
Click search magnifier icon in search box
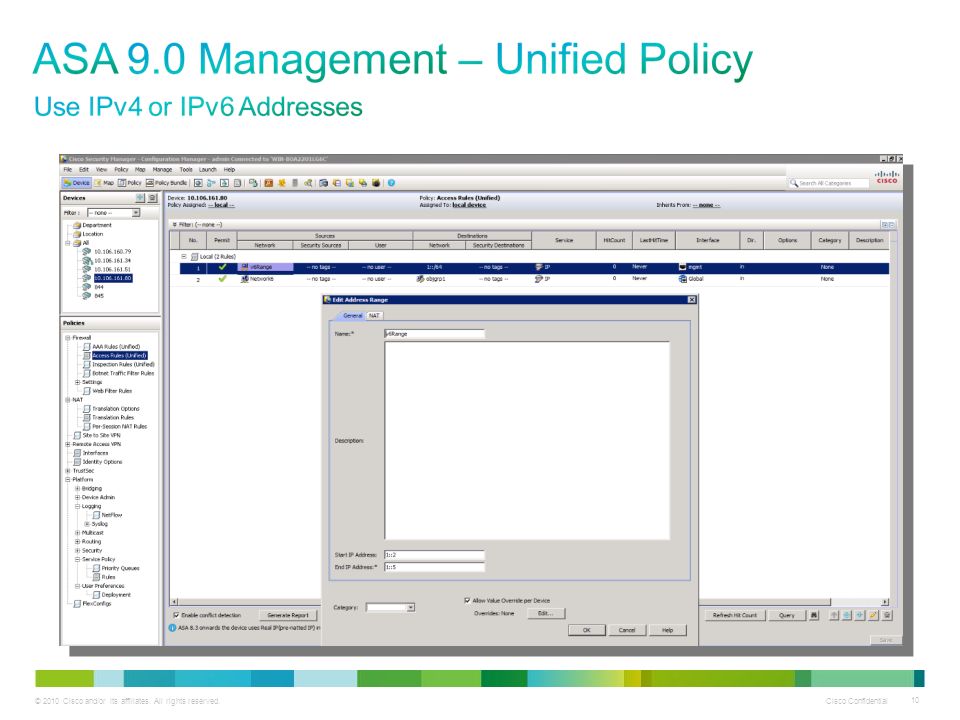(793, 183)
